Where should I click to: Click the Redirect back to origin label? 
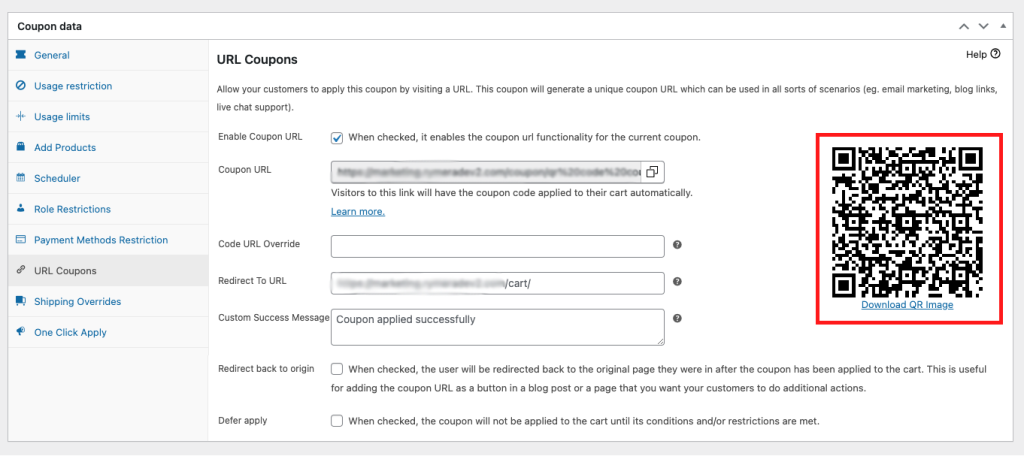point(266,368)
